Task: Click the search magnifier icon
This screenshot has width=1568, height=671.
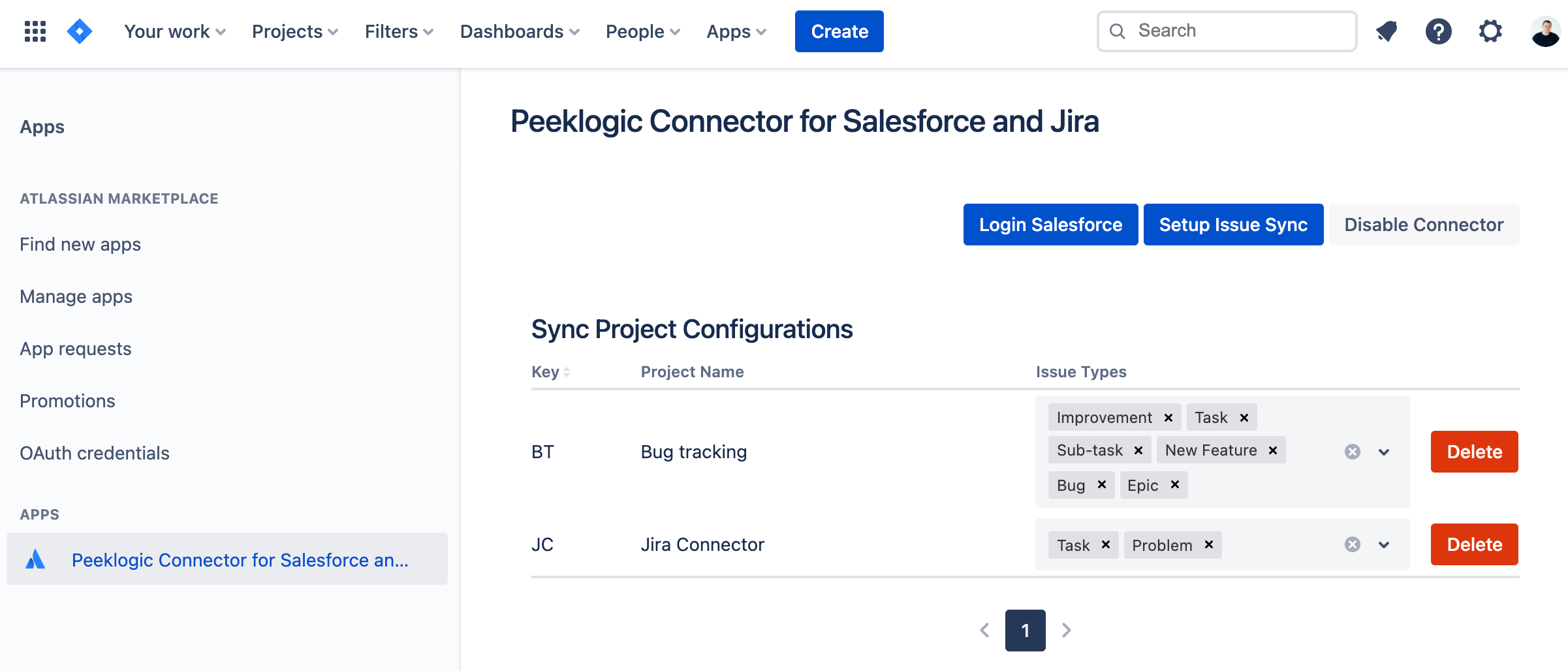Action: tap(1118, 31)
